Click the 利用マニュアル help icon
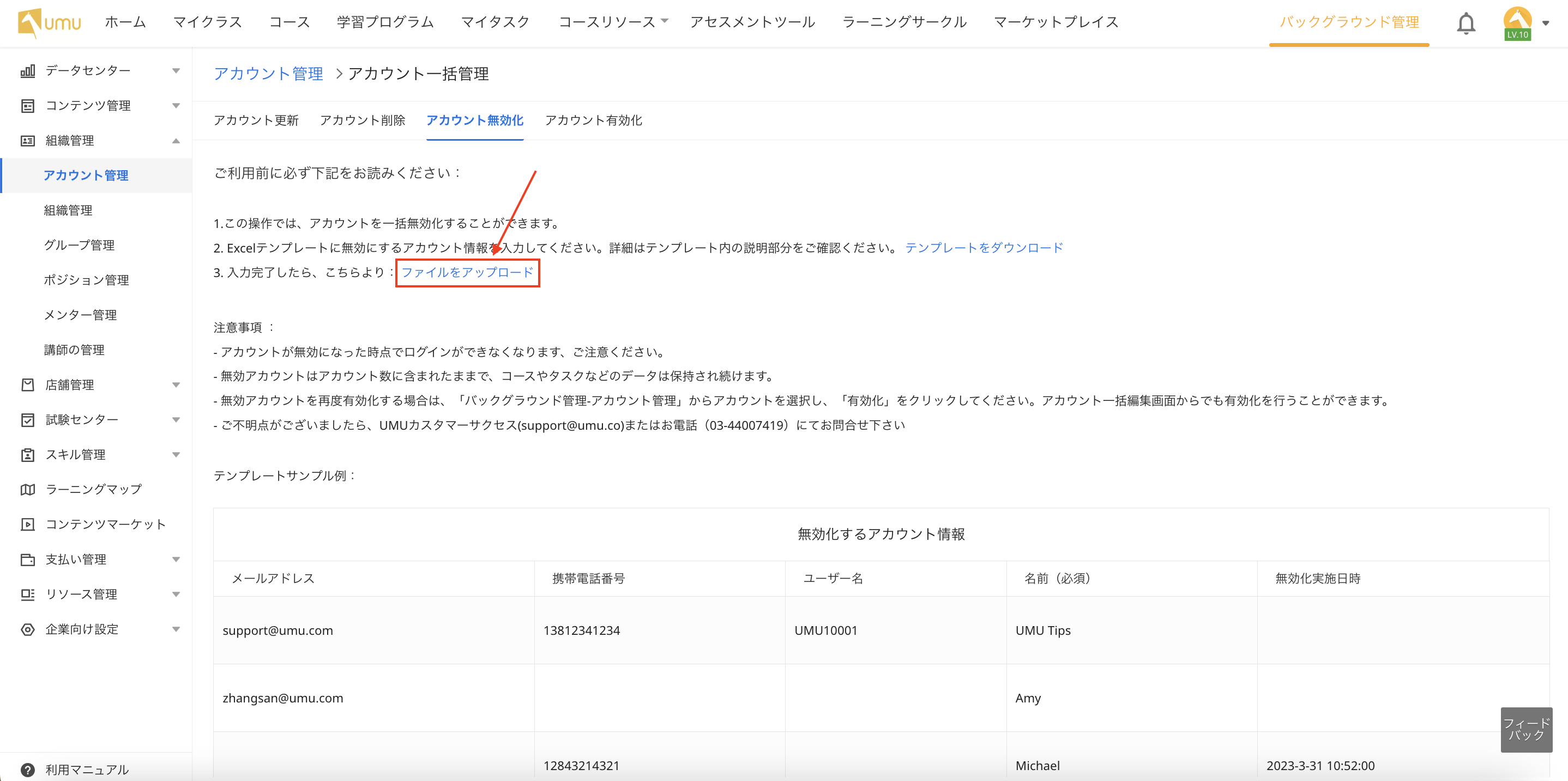The height and width of the screenshot is (781, 1568). coord(27,770)
